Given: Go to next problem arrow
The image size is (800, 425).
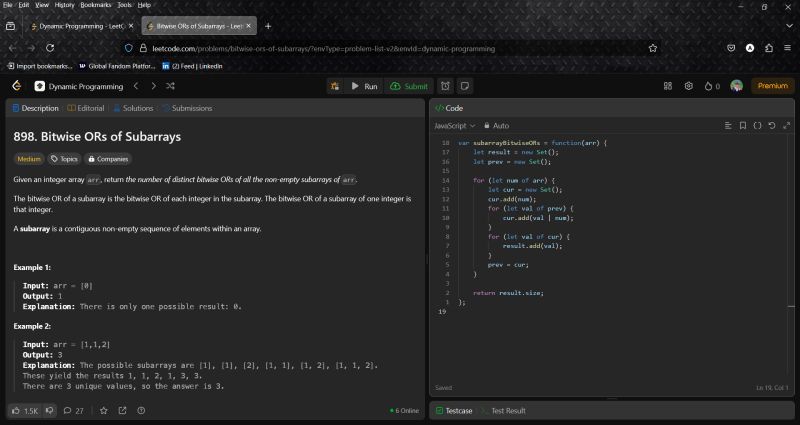Looking at the screenshot, I should point(153,86).
